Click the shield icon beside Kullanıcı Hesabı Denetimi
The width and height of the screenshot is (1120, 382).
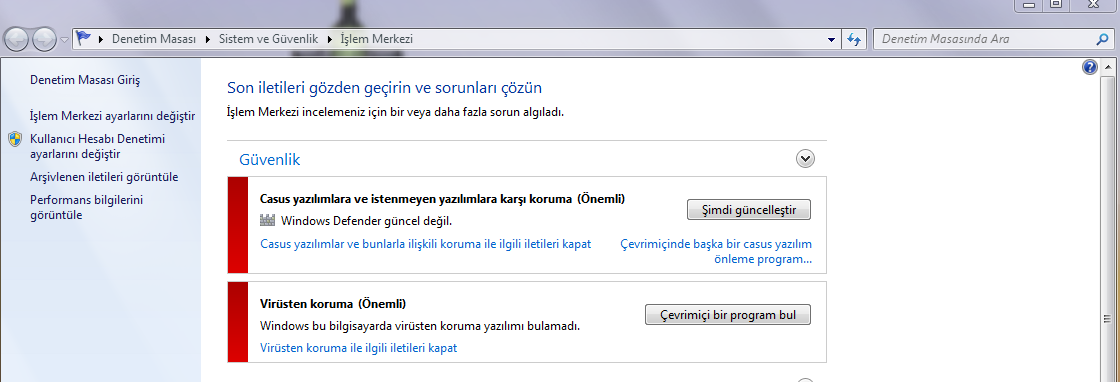15,139
